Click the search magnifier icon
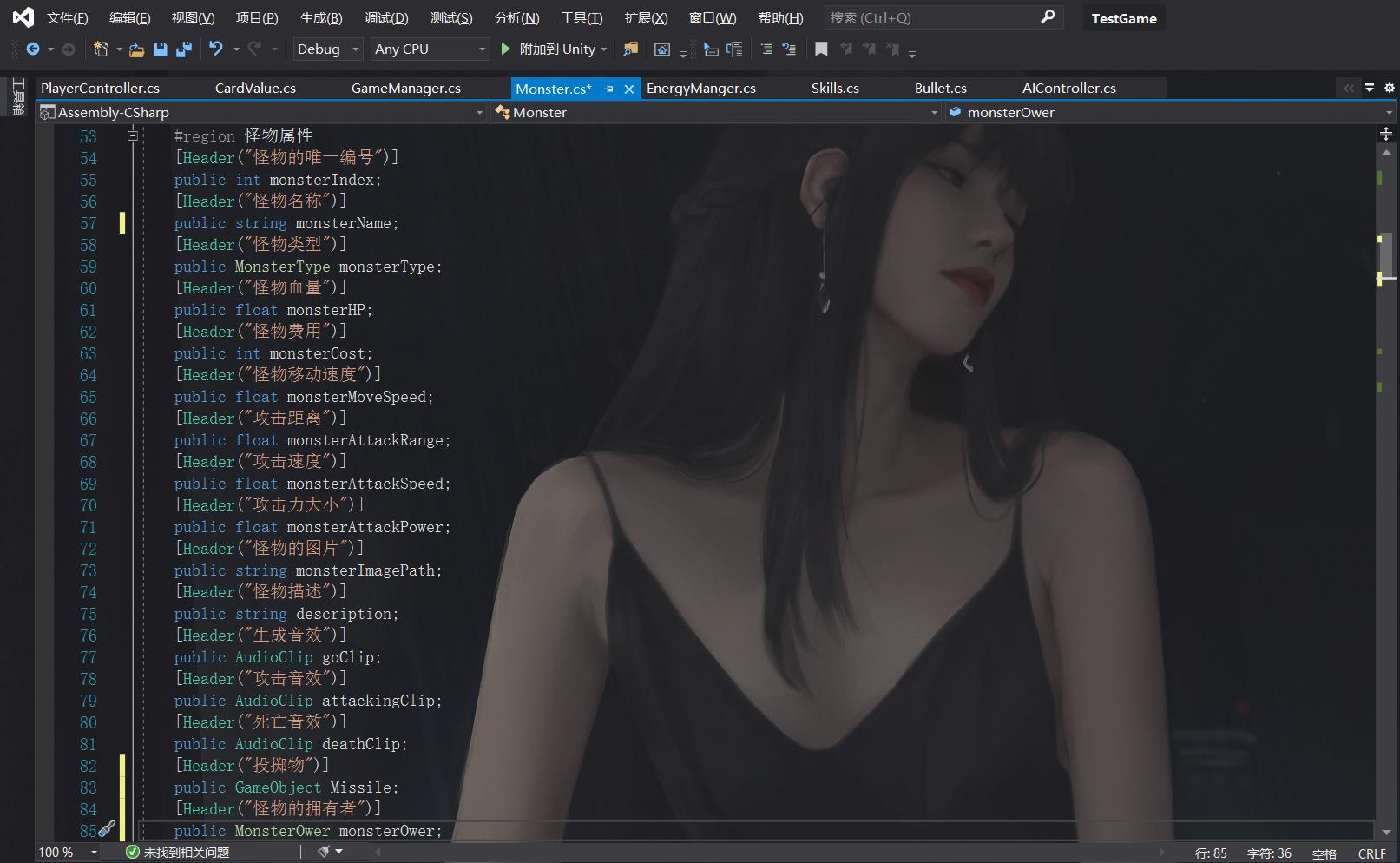Screen dimensions: 1400x863 pyautogui.click(x=1048, y=16)
